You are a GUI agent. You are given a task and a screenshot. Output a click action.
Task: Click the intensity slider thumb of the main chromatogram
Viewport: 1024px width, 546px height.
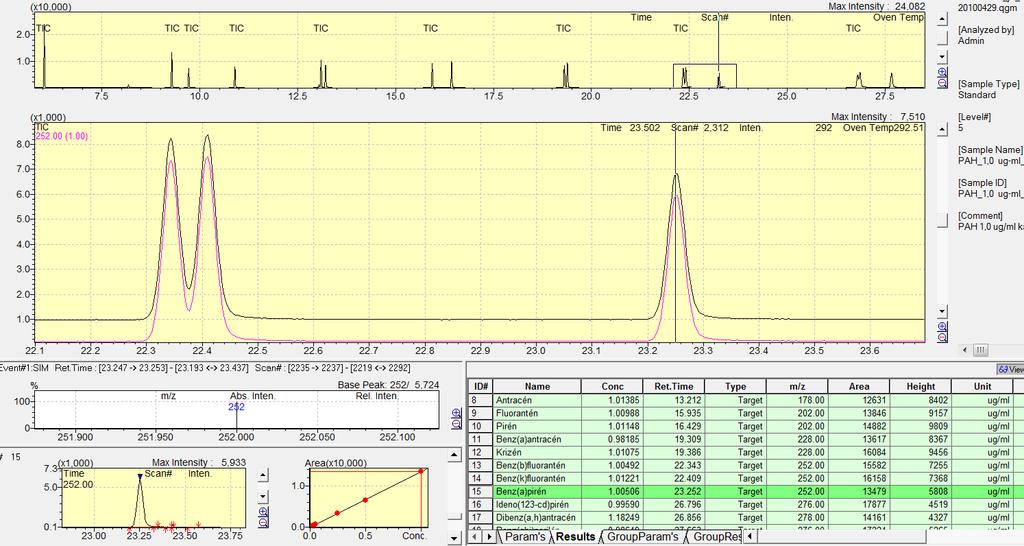(942, 221)
